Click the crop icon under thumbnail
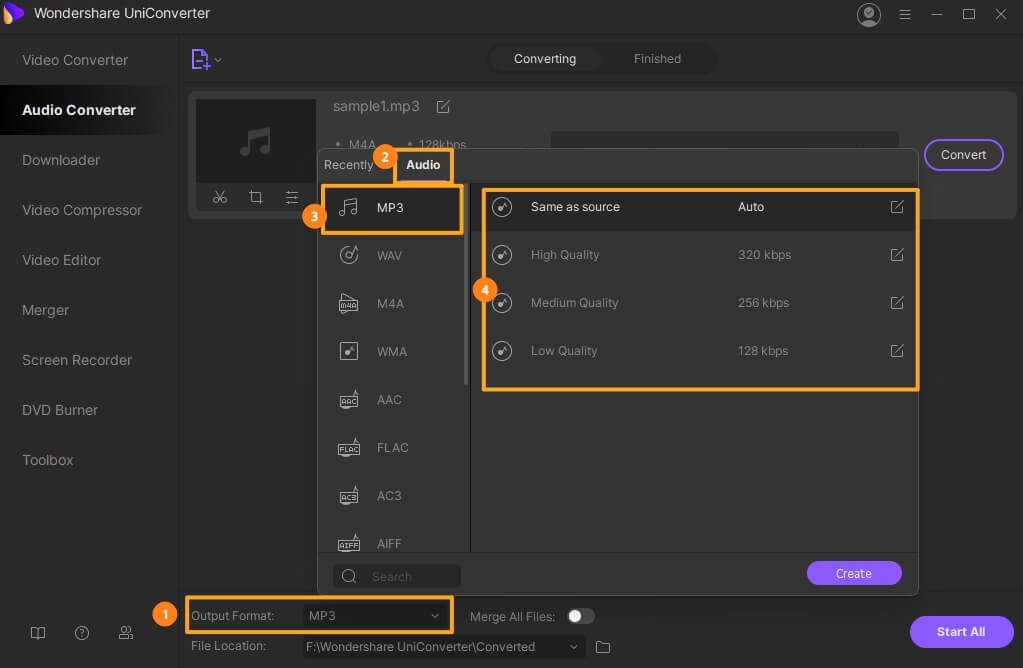Screen dimensions: 1023x668 pyautogui.click(x=256, y=197)
